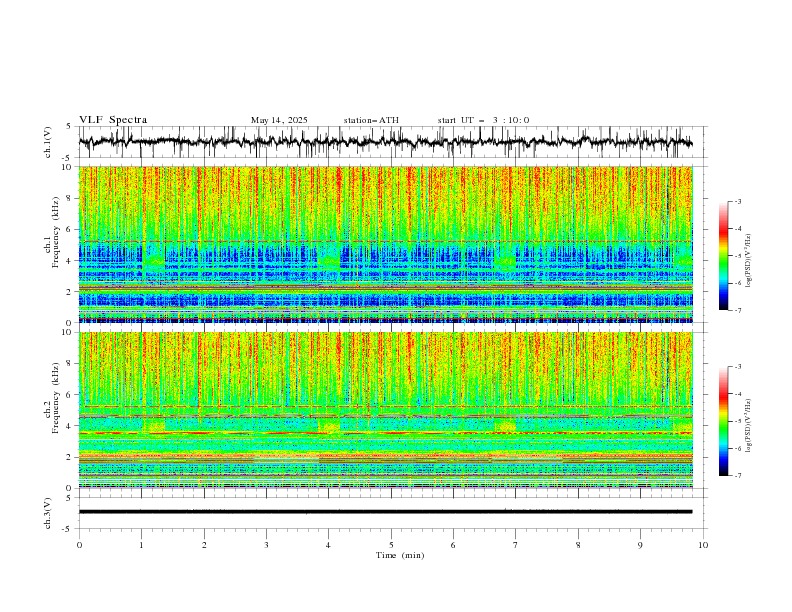The height and width of the screenshot is (612, 792).
Task: Click time axis tick label '2'
Action: pyautogui.click(x=204, y=545)
